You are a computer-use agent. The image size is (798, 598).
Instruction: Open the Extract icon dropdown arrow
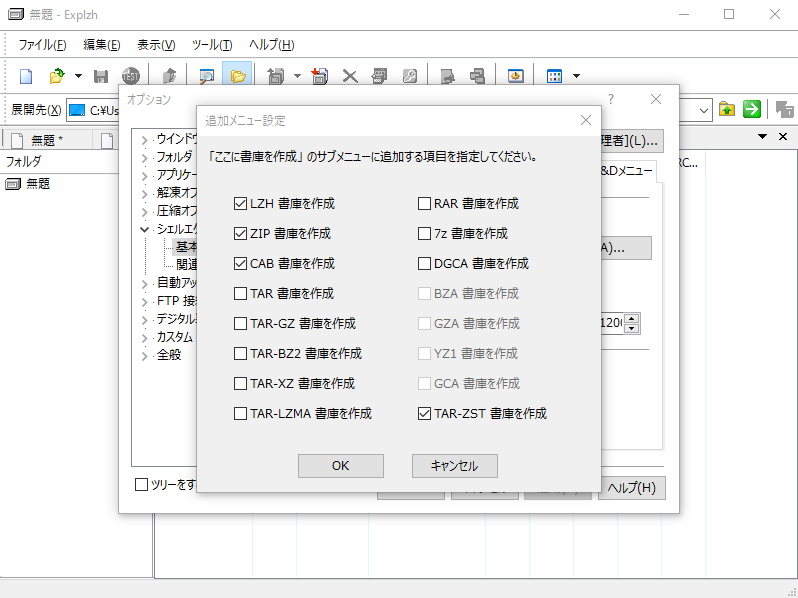point(297,76)
